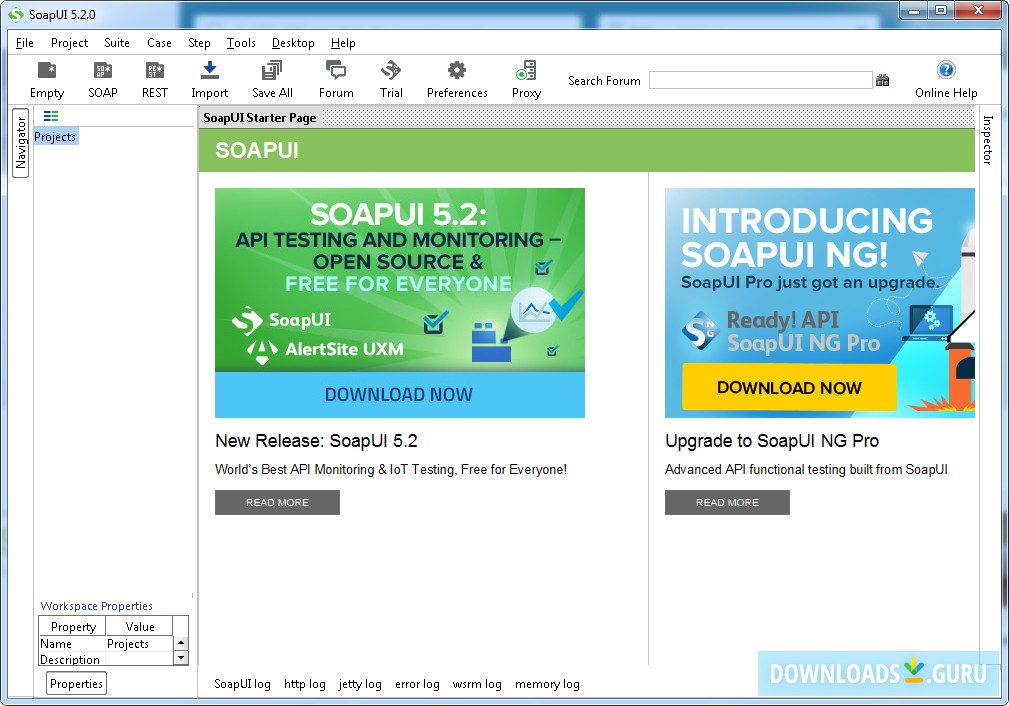Open the Forum toolbar icon
Screen dimensions: 1009x706
click(x=336, y=79)
